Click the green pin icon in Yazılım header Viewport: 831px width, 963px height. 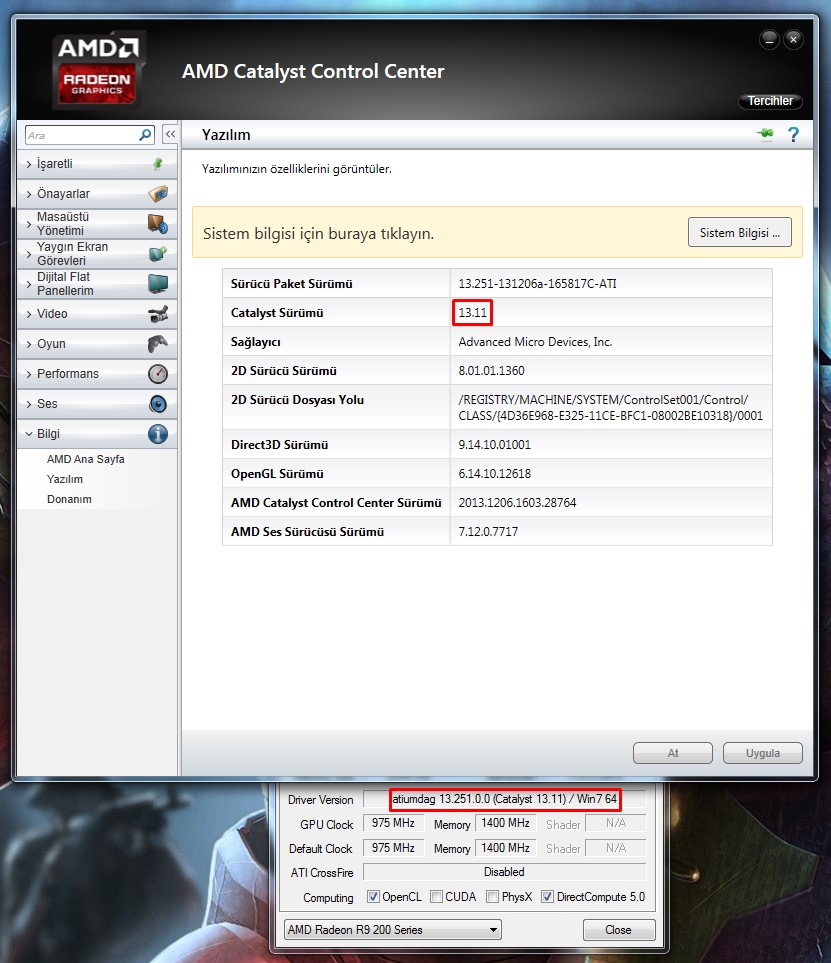coord(765,134)
